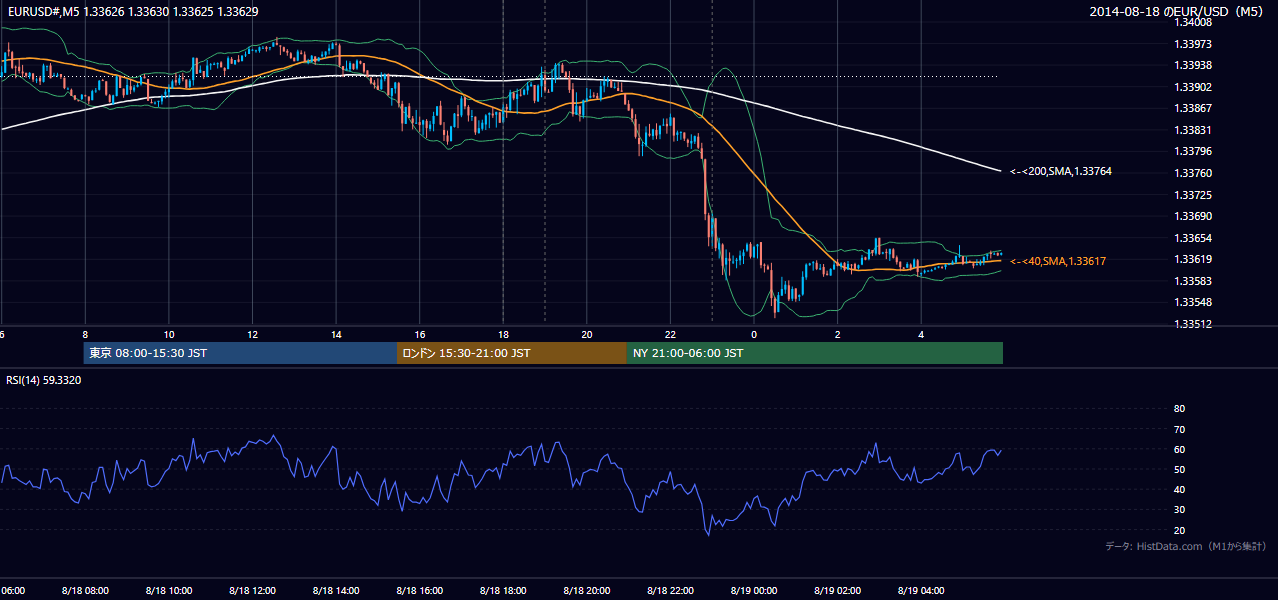The image size is (1278, 600).
Task: Click price axis value 1.33583
Action: coord(1193,281)
